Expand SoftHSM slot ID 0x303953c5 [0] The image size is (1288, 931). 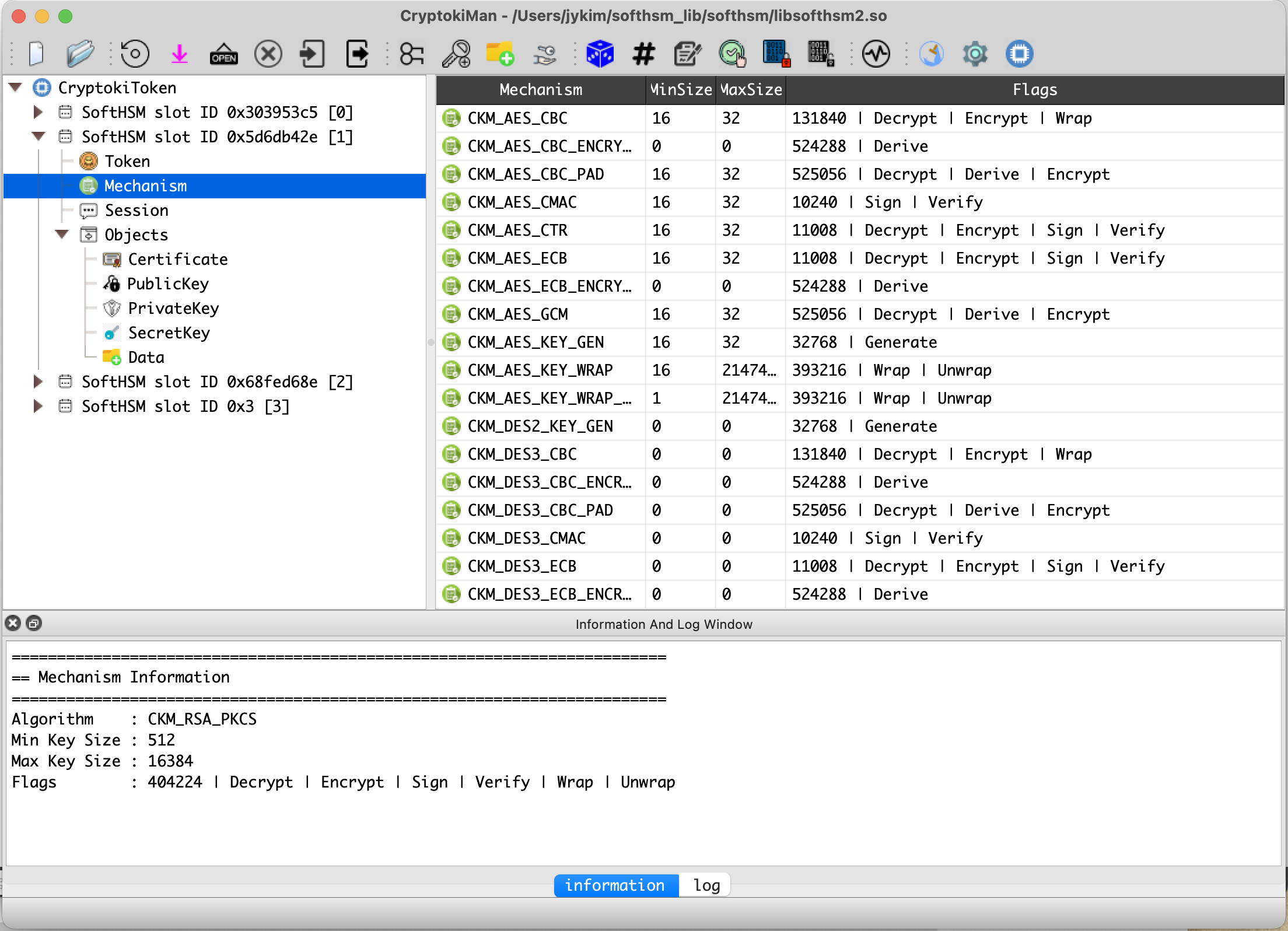(38, 112)
